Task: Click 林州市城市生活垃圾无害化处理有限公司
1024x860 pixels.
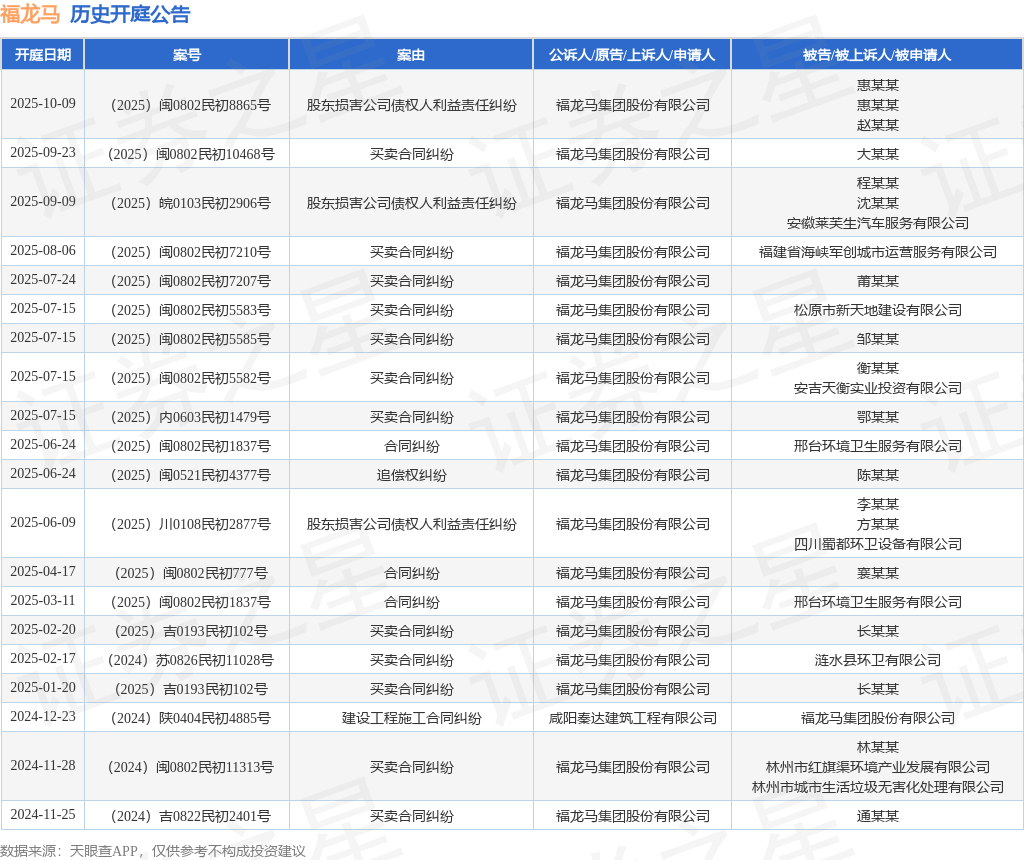Action: pyautogui.click(x=878, y=788)
